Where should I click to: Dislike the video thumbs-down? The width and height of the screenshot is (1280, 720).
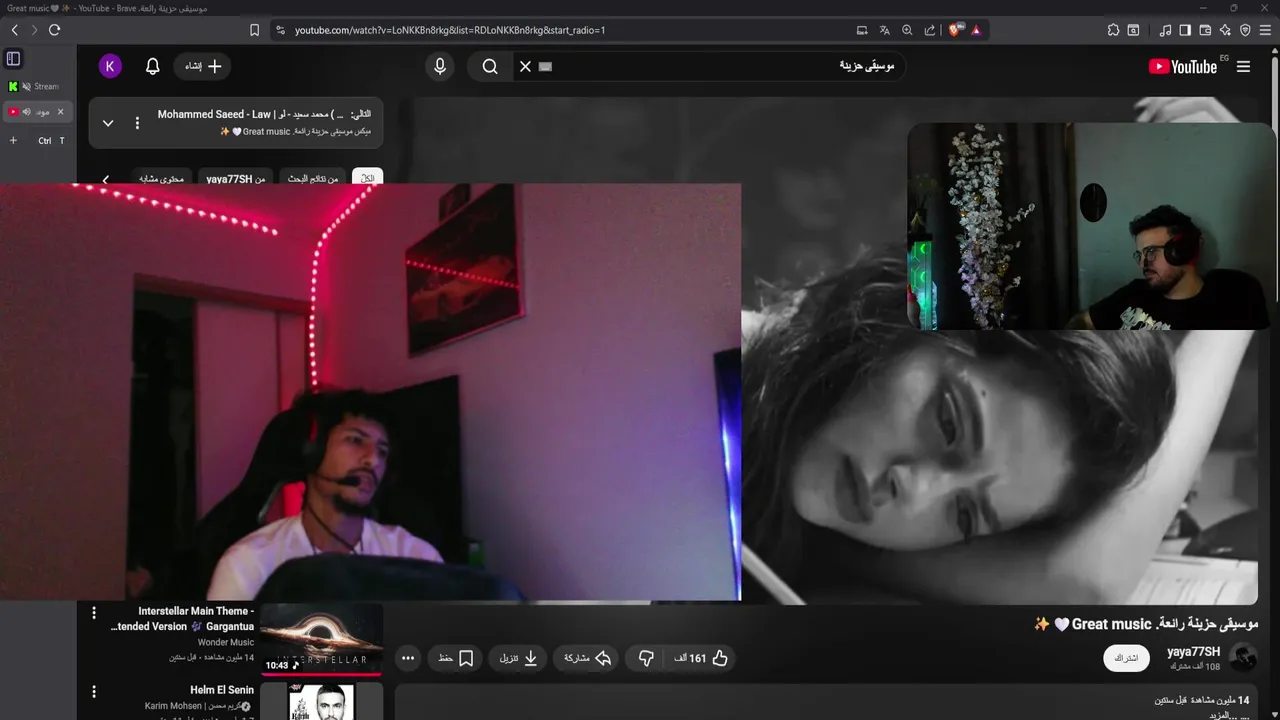(645, 658)
